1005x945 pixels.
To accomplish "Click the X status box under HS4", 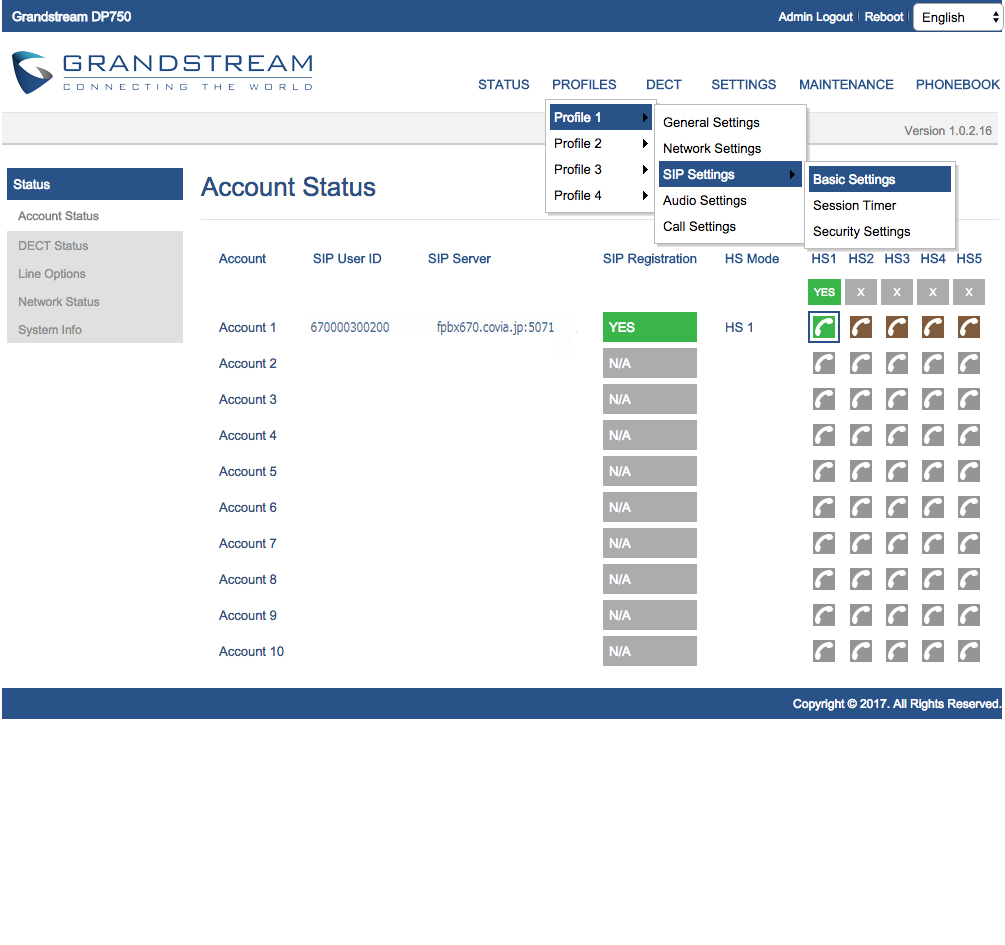I will pos(933,292).
